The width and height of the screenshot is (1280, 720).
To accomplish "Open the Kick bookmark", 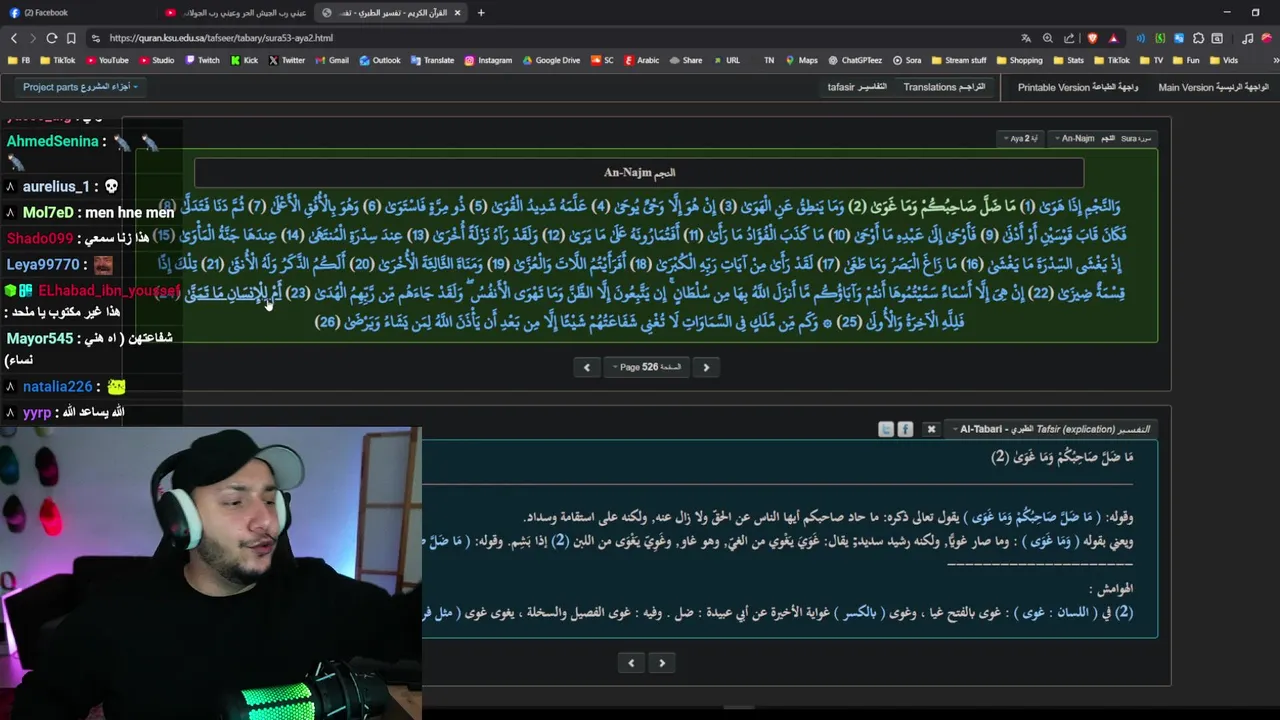I will pos(245,60).
